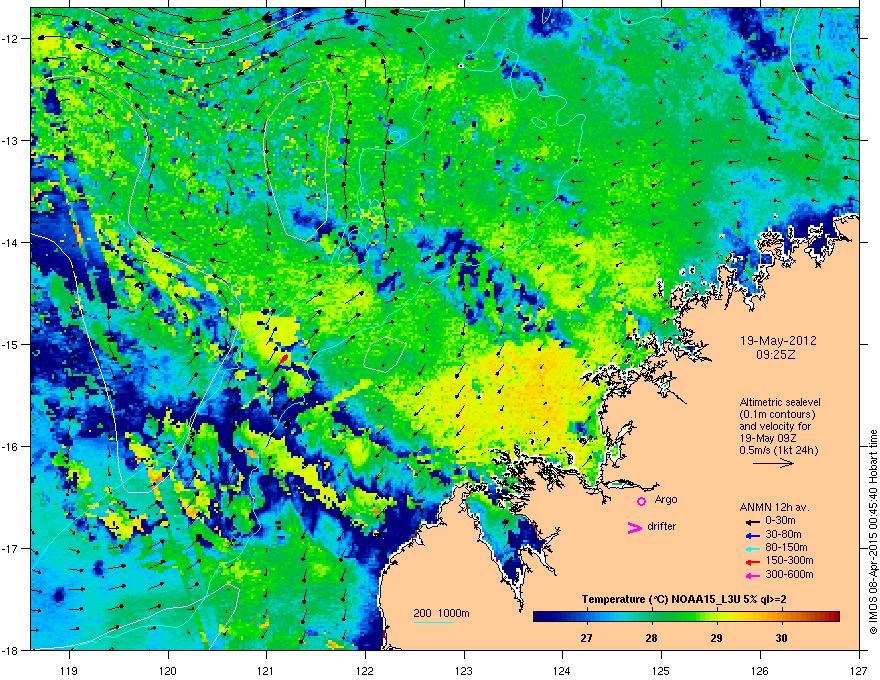Click longitude axis label 124

(562, 670)
